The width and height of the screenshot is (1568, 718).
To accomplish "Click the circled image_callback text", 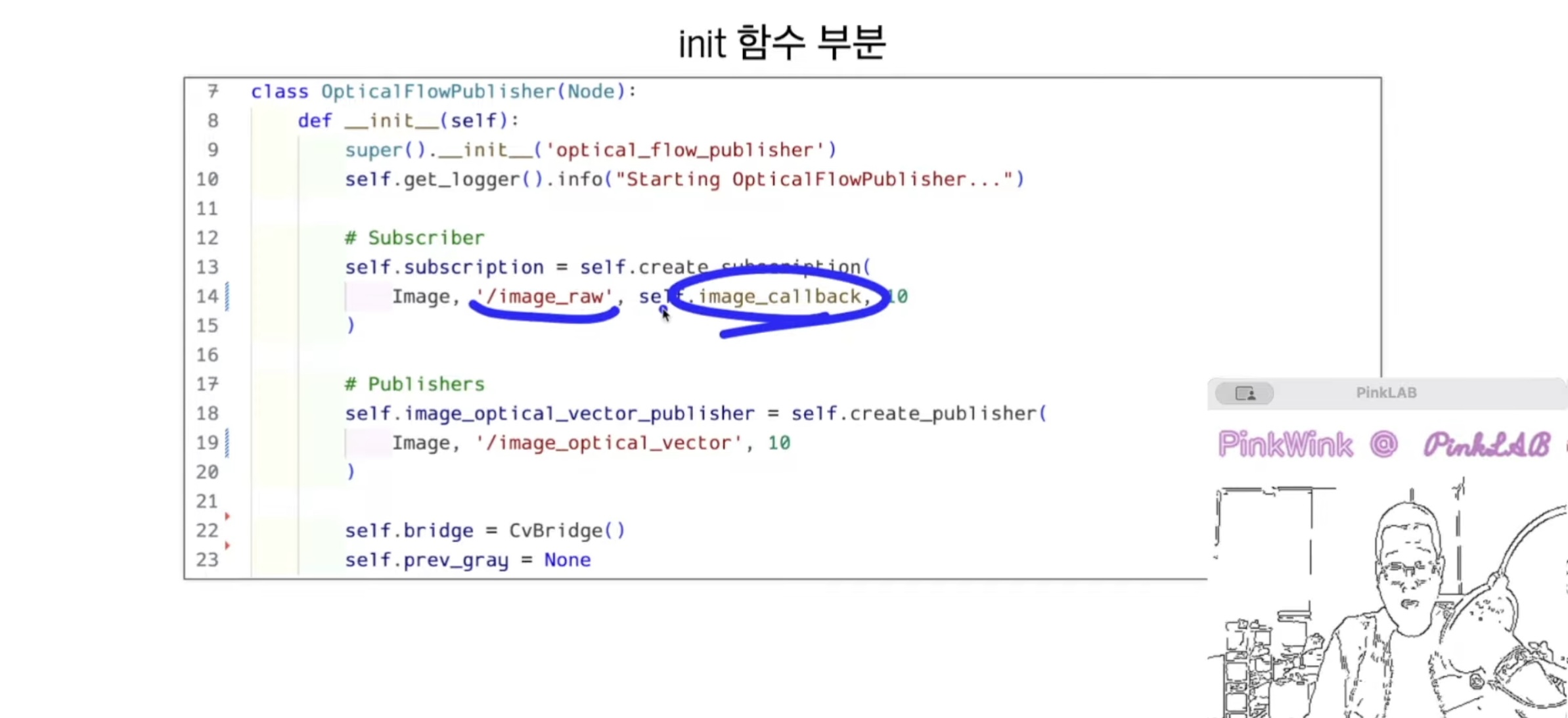I will [779, 297].
